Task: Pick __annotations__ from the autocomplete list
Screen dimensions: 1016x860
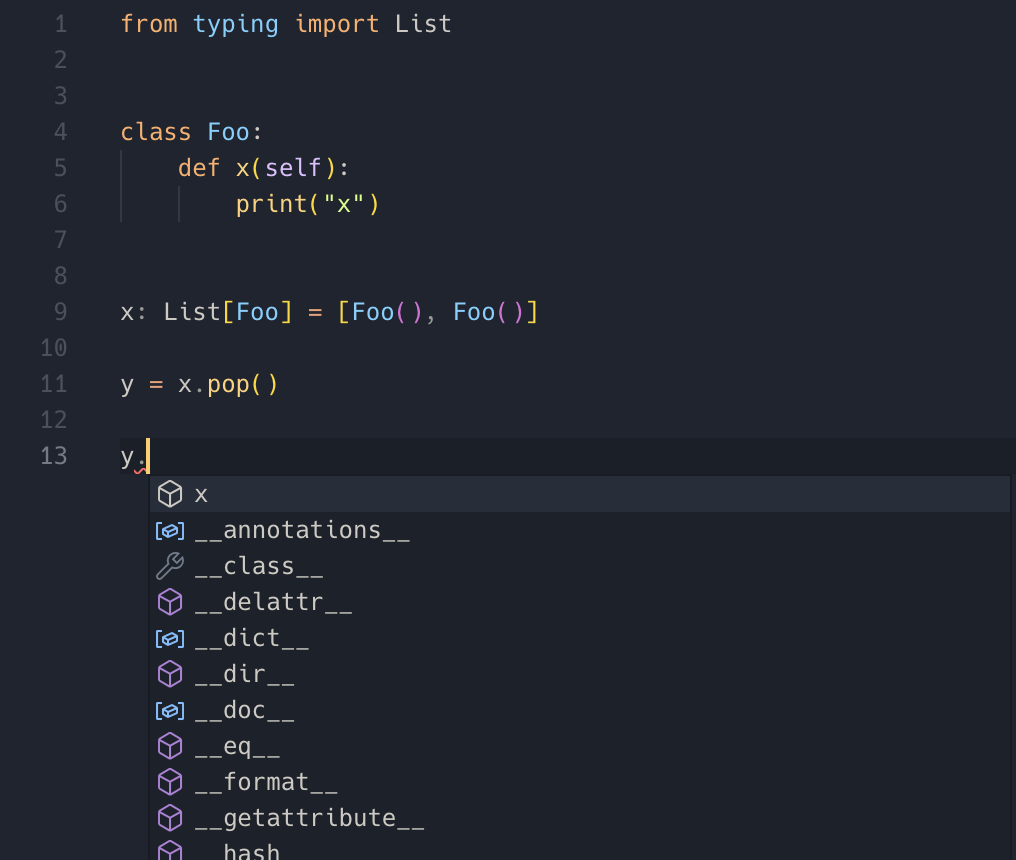Action: 580,531
